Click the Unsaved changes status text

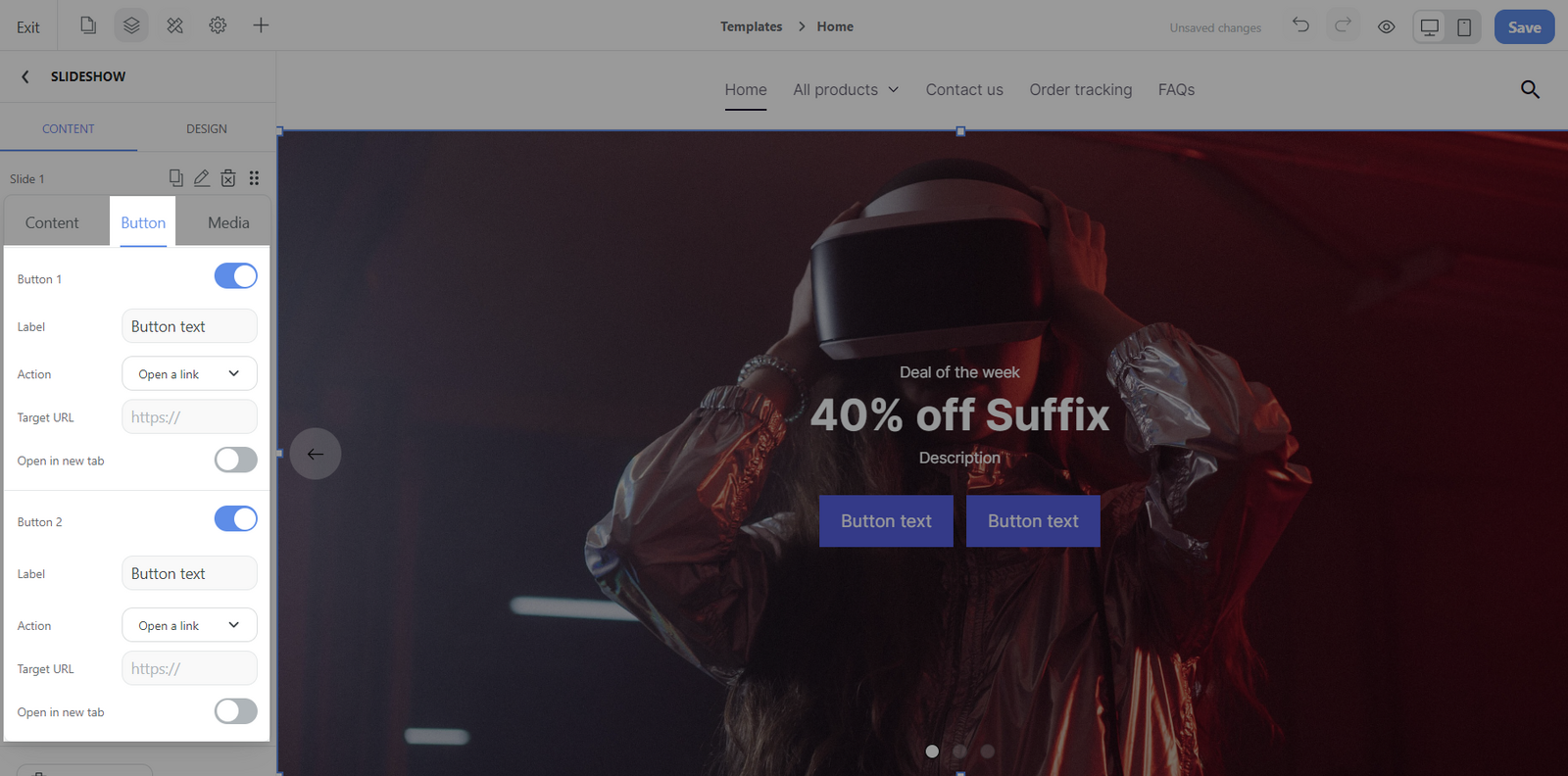tap(1215, 27)
